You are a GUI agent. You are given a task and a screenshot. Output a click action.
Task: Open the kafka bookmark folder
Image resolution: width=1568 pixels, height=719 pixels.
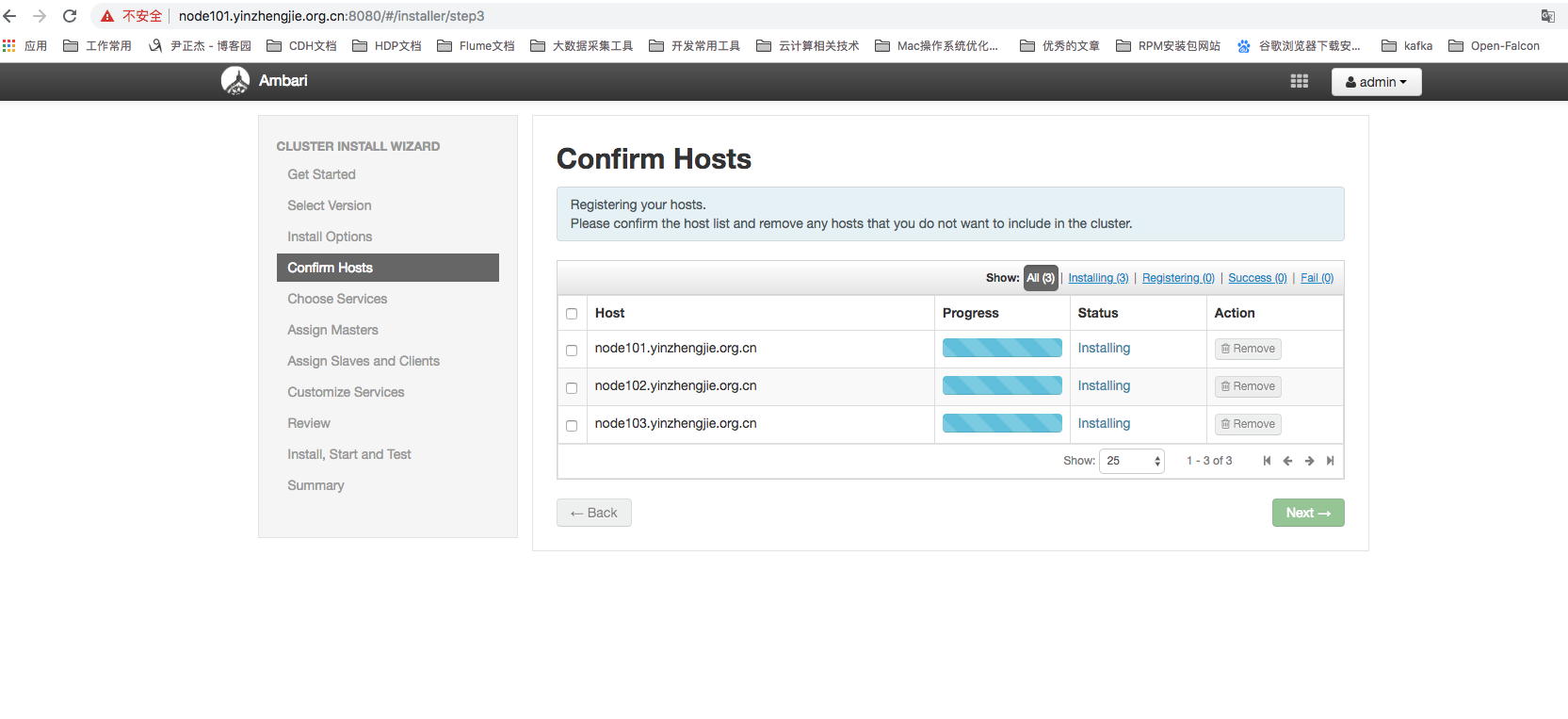click(x=1407, y=45)
